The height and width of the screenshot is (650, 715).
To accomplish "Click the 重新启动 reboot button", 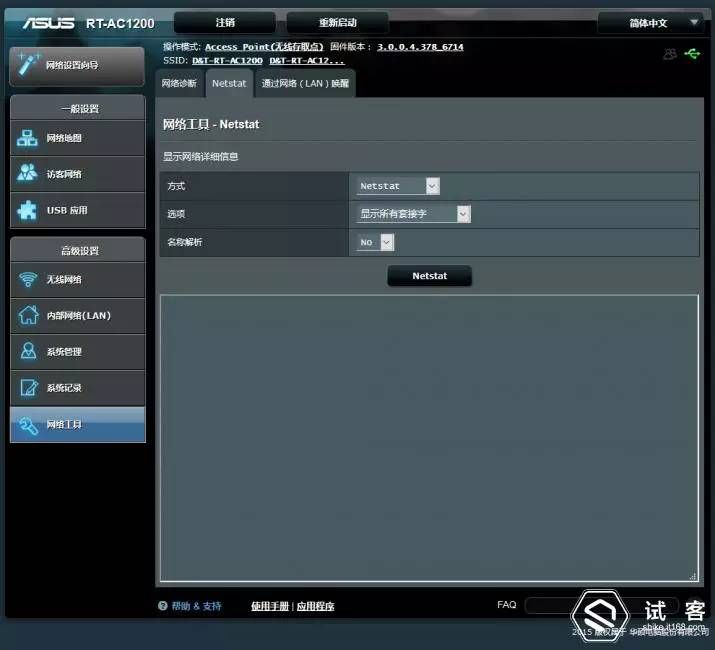I will pos(337,22).
